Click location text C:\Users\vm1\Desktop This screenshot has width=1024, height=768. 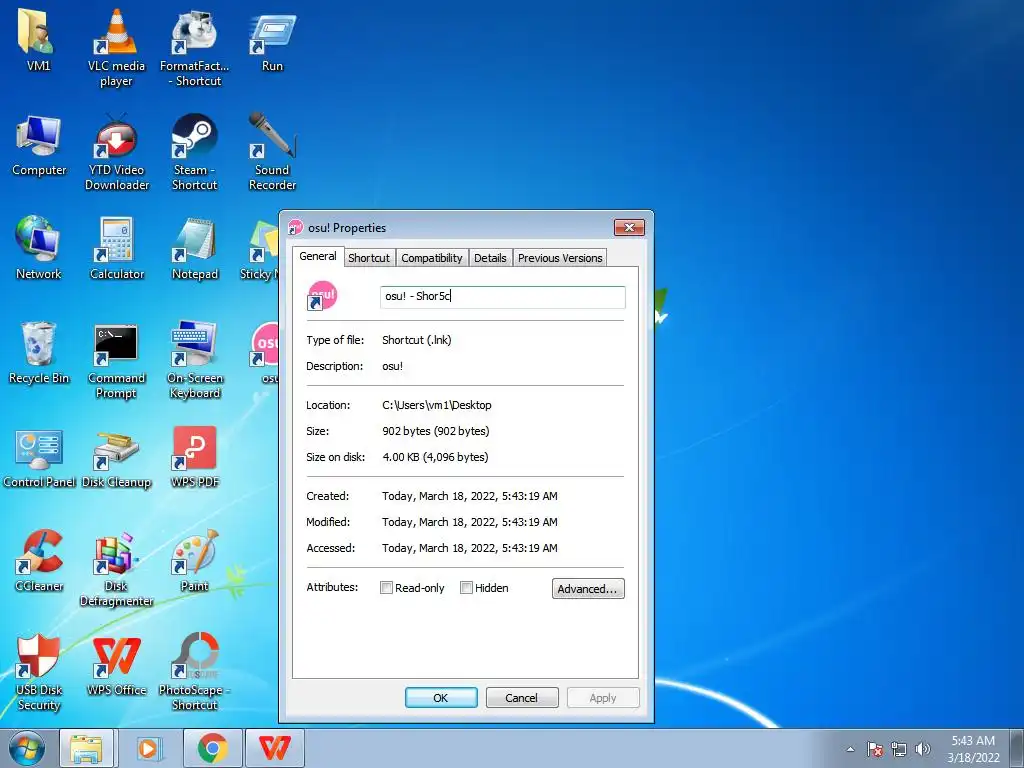(437, 405)
